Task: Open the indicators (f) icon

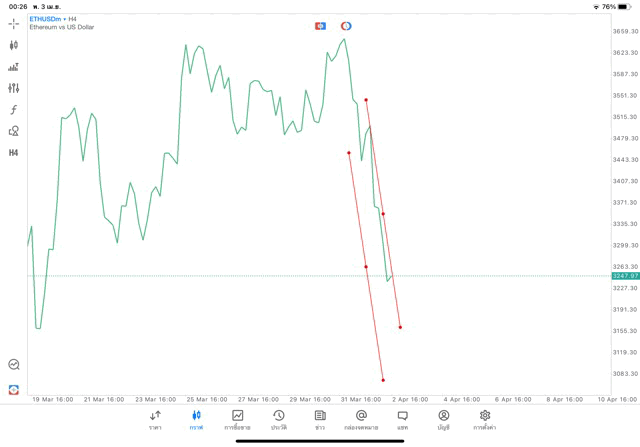Action: (x=13, y=110)
